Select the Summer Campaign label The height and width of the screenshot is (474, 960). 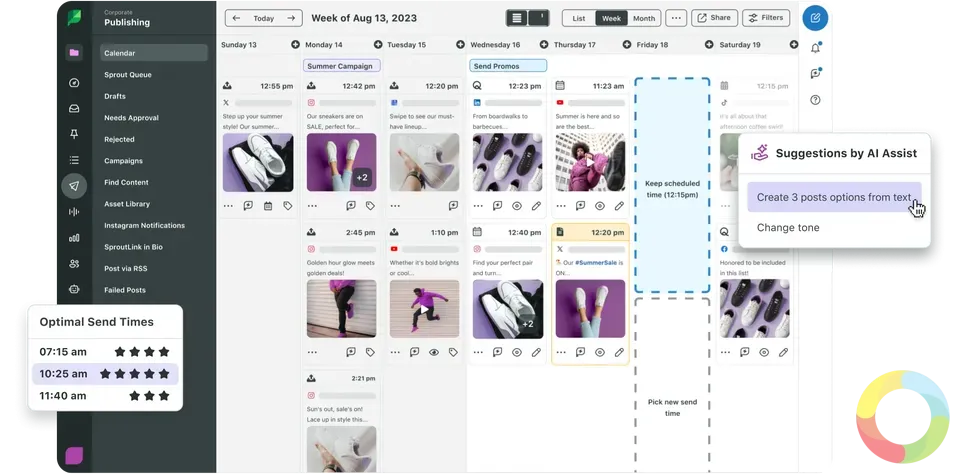tap(342, 66)
